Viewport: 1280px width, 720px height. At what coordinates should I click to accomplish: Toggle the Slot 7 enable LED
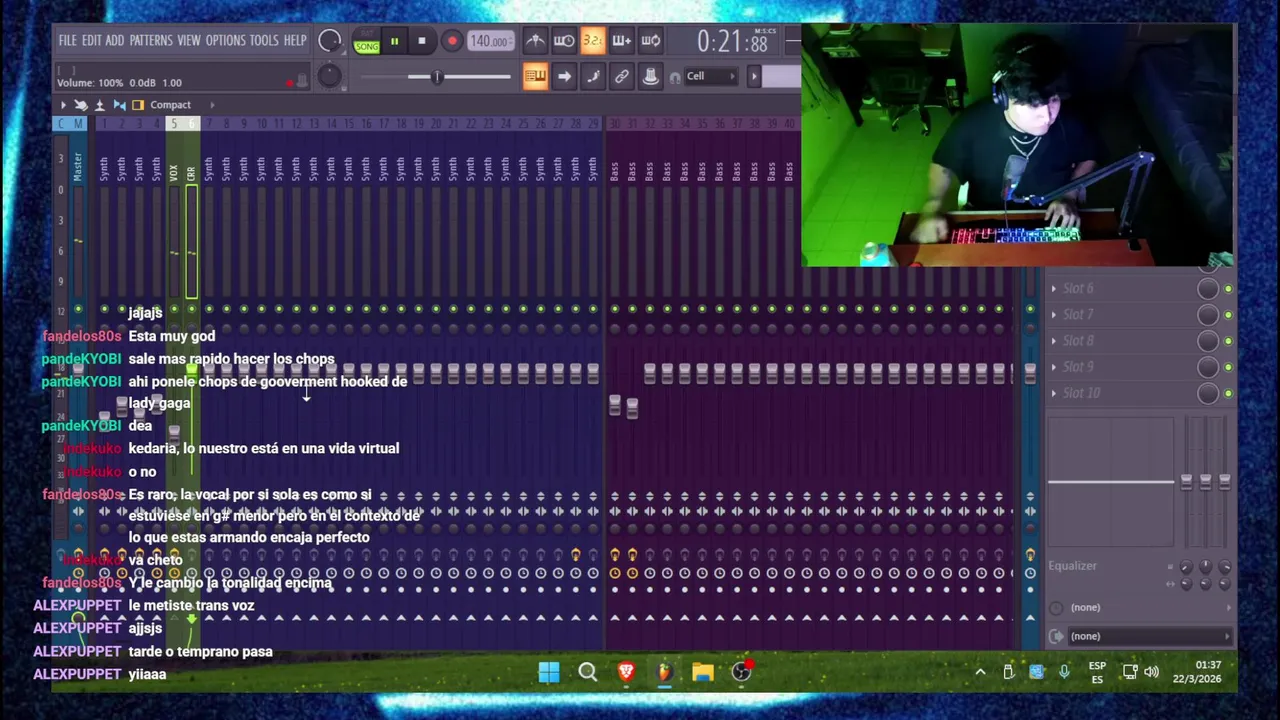point(1228,315)
